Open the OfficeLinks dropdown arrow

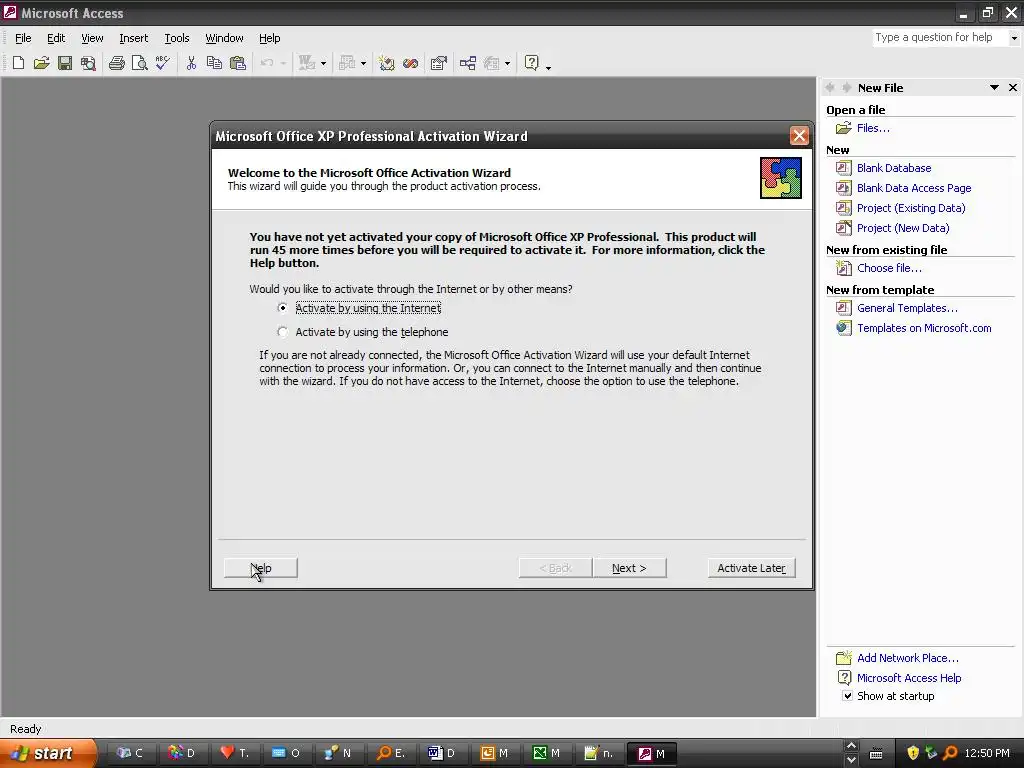point(323,63)
